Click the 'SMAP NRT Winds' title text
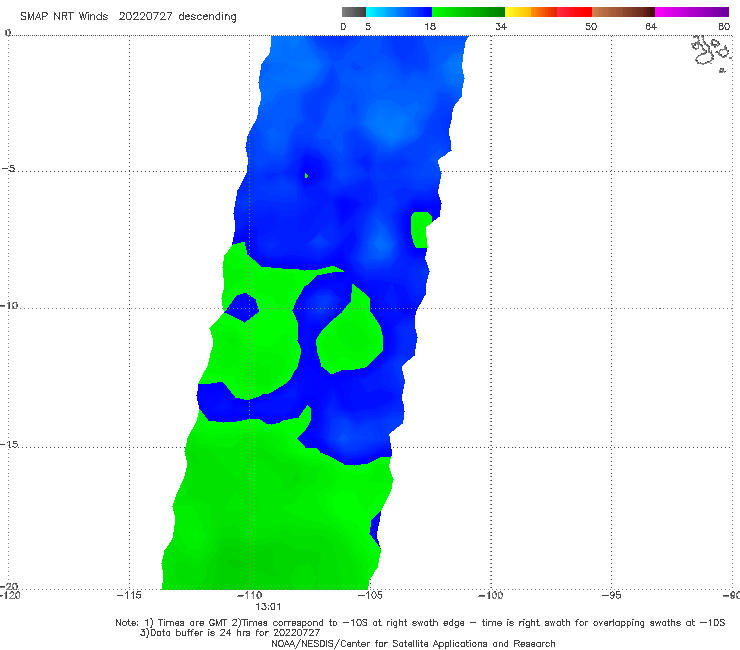Viewport: 740px width, 650px height. [64, 17]
